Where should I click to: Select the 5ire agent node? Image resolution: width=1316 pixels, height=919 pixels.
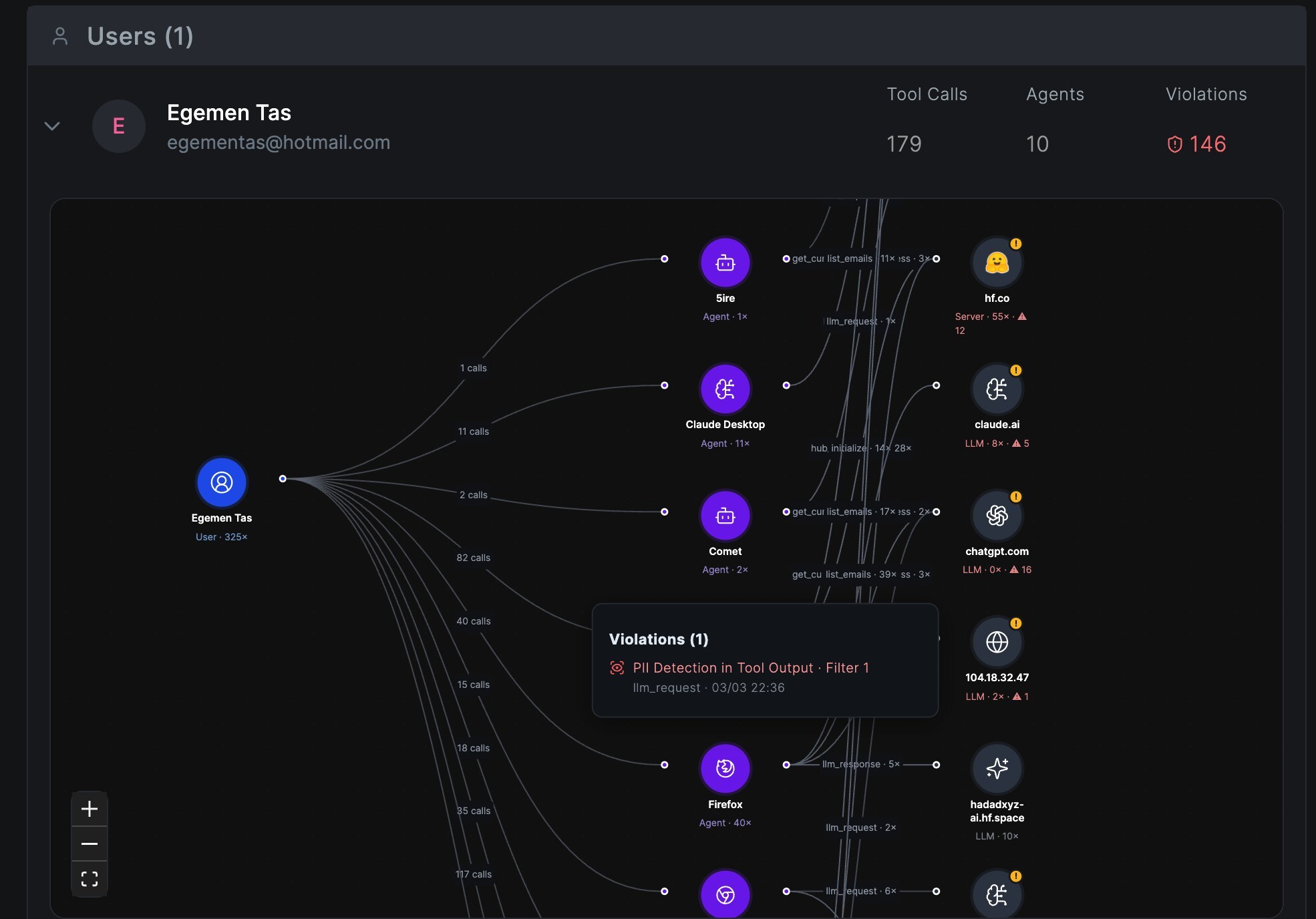point(725,263)
